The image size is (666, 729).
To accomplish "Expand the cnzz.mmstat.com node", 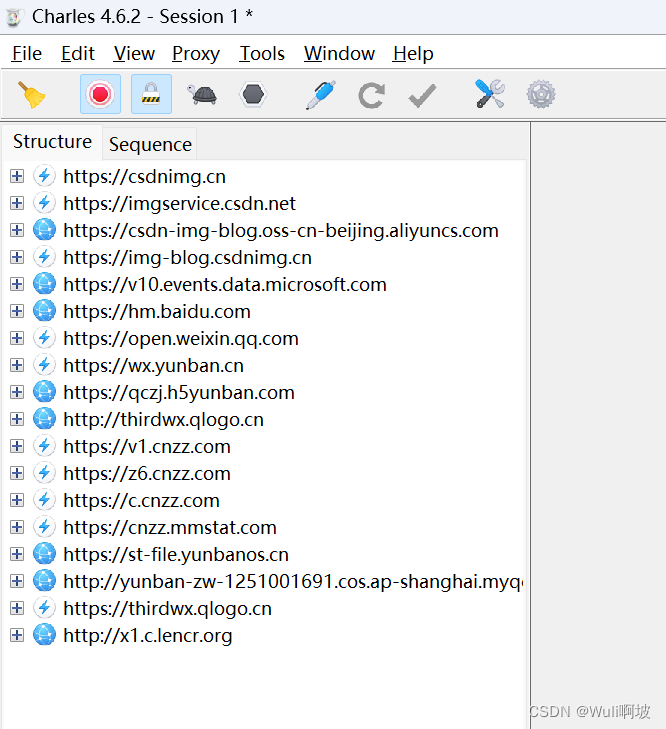I will click(17, 527).
